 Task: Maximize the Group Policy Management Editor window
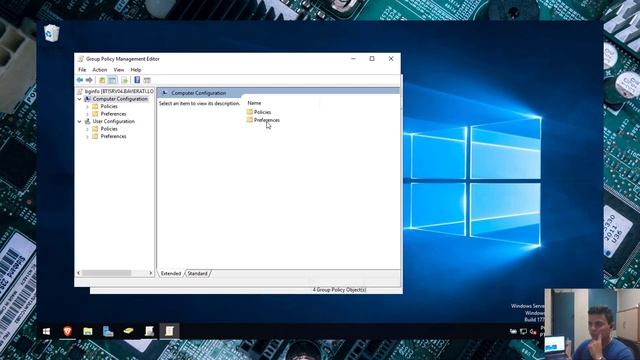click(372, 59)
